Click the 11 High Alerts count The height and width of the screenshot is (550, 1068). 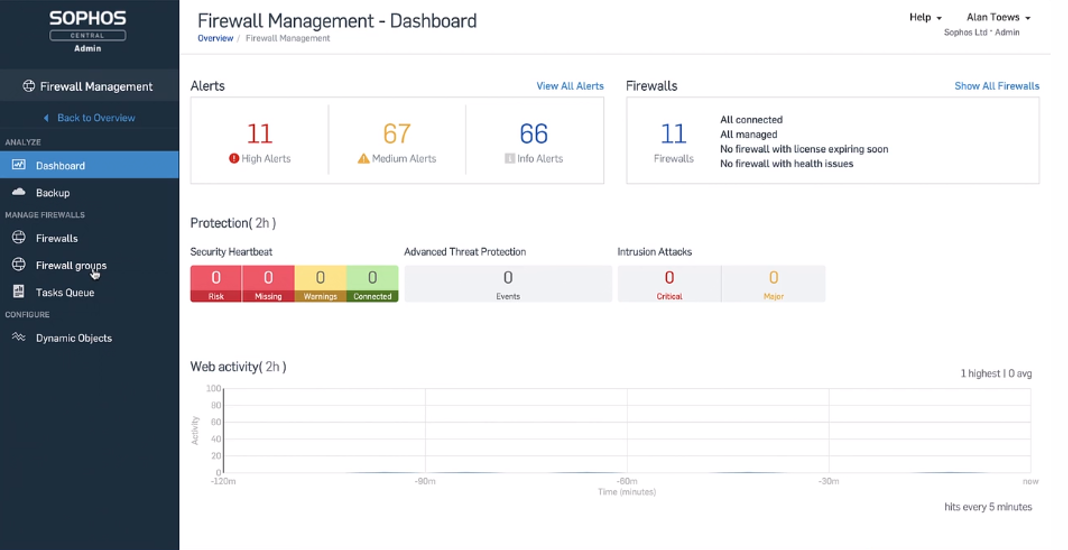click(260, 134)
